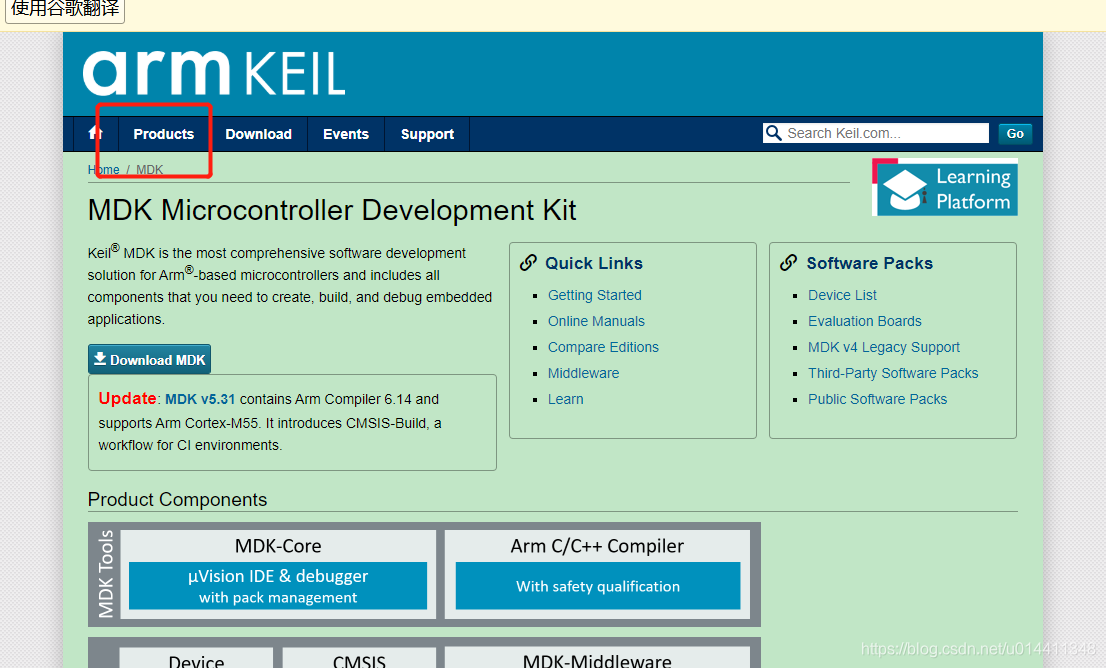Click the search magnifier icon

click(774, 133)
